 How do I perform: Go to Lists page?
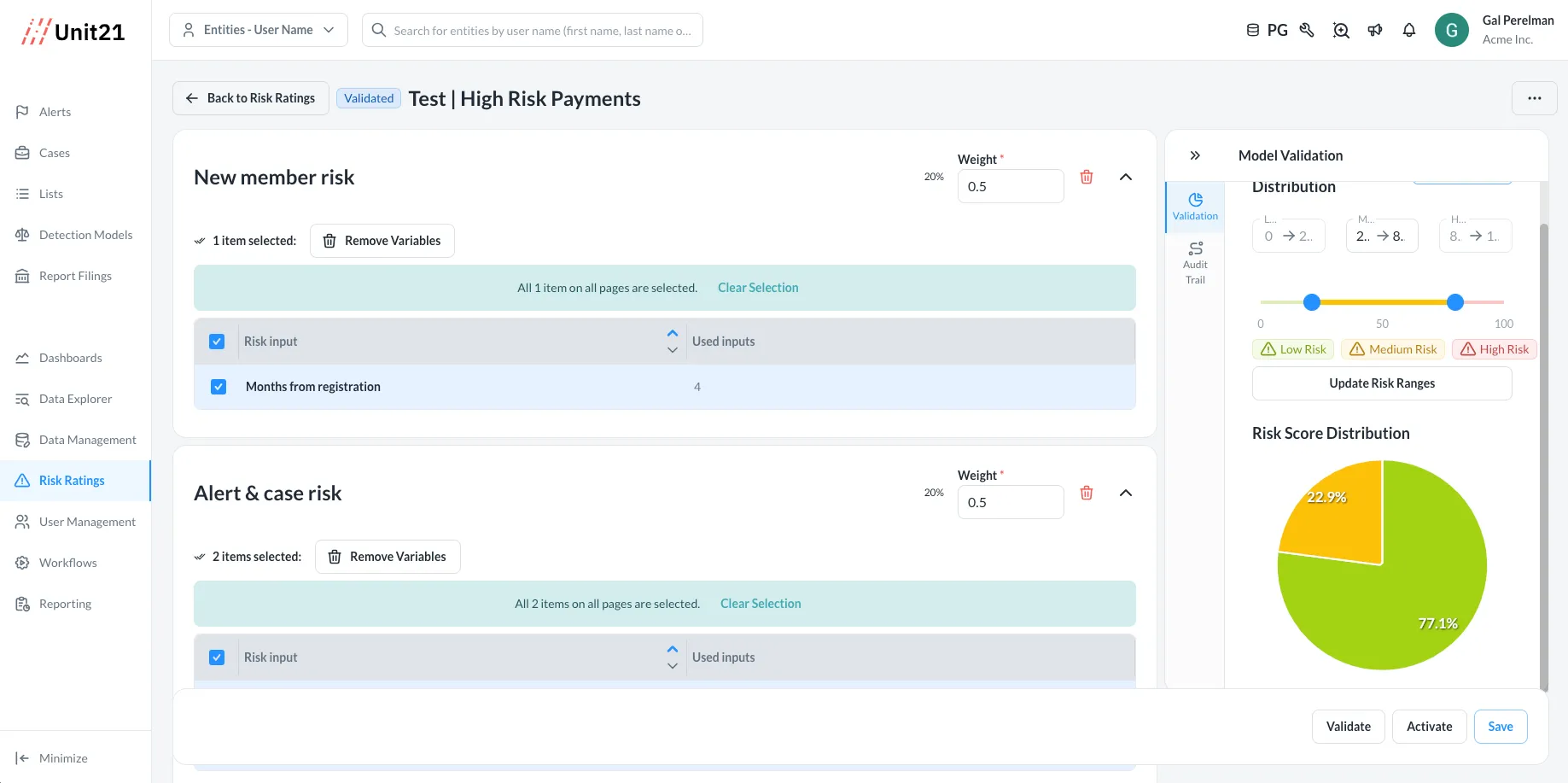(51, 194)
